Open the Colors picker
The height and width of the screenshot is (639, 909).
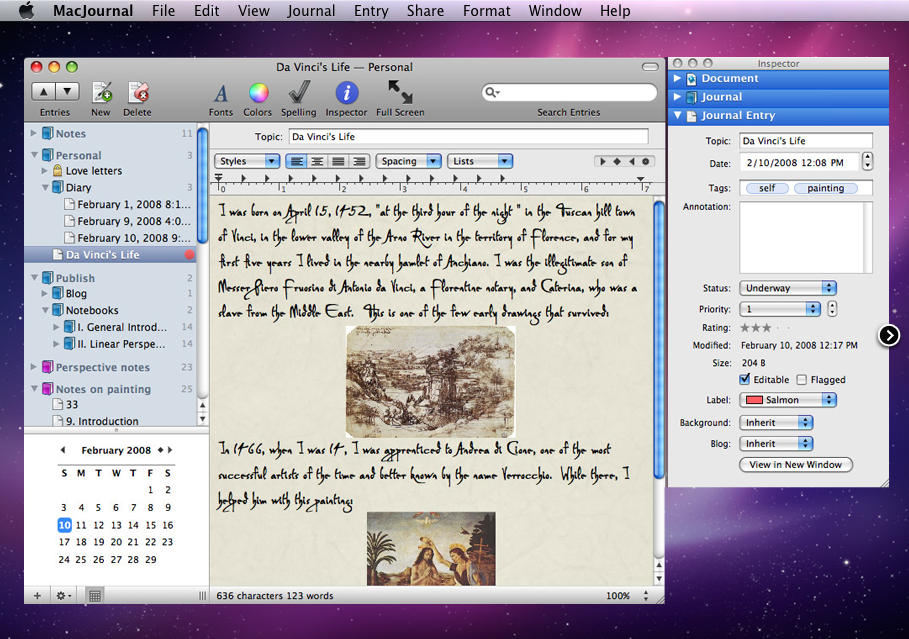(x=258, y=93)
